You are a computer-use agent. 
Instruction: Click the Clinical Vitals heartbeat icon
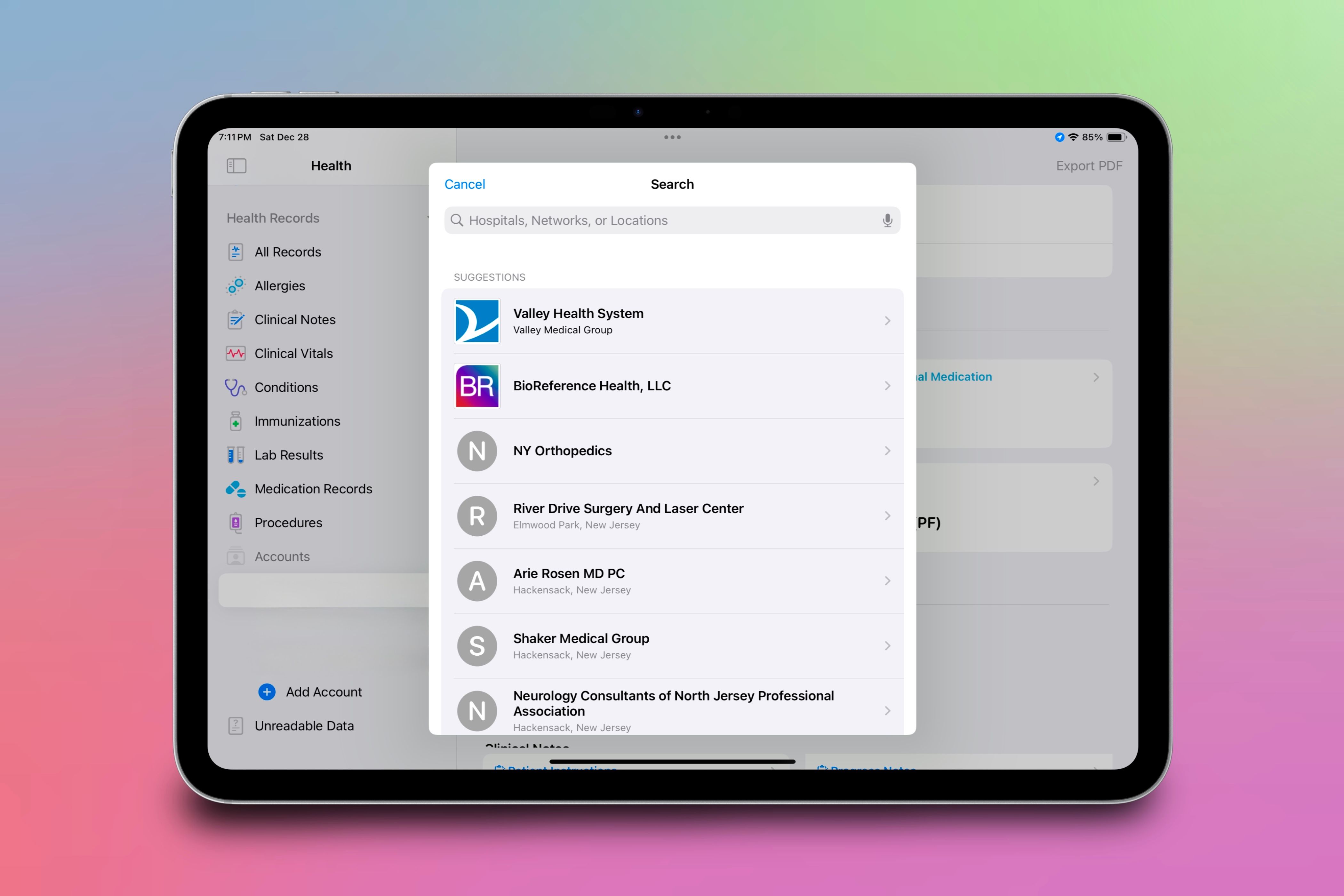(x=236, y=353)
